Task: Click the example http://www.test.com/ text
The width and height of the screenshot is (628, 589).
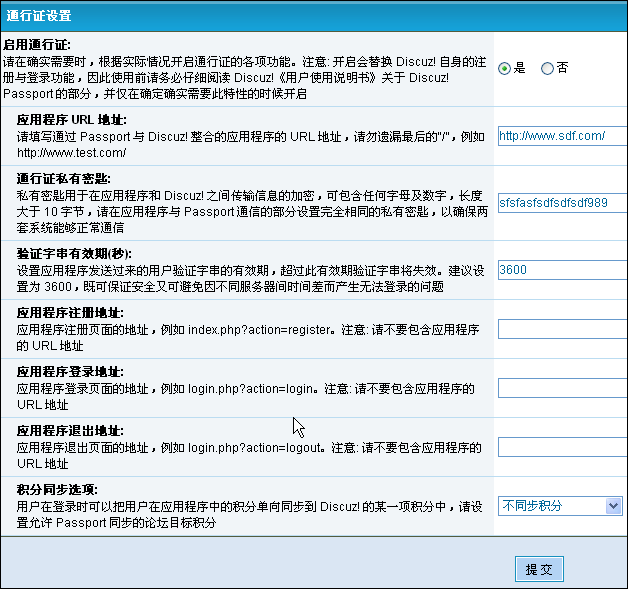Action: [71, 153]
